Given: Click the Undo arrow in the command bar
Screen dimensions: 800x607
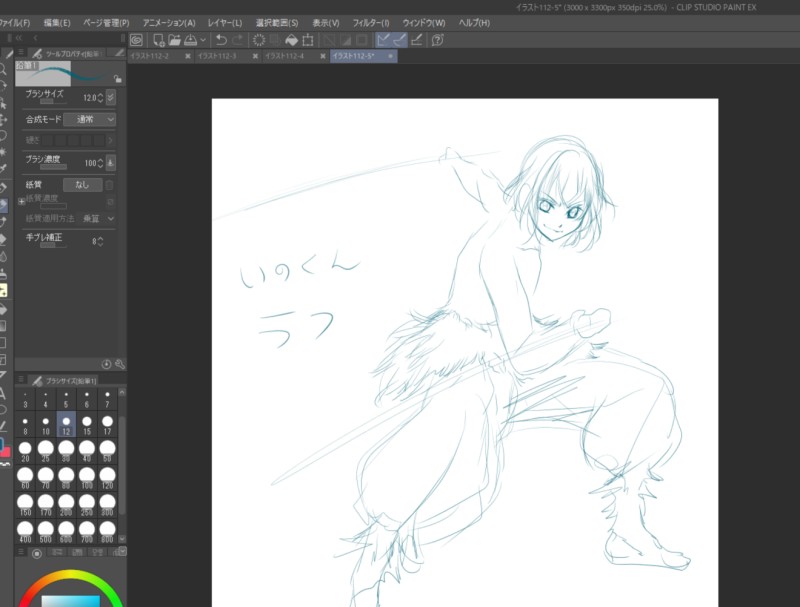Looking at the screenshot, I should point(221,40).
